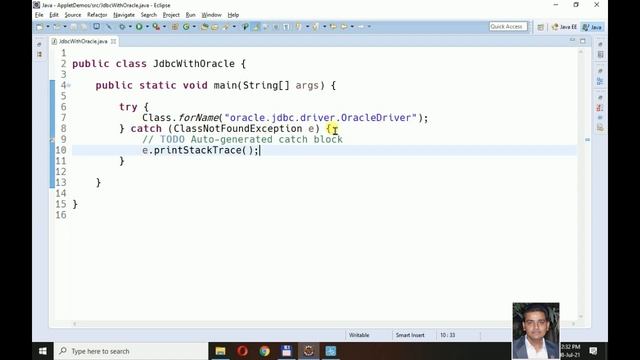The width and height of the screenshot is (640, 360).
Task: Click the New file toolbar icon
Action: click(39, 27)
